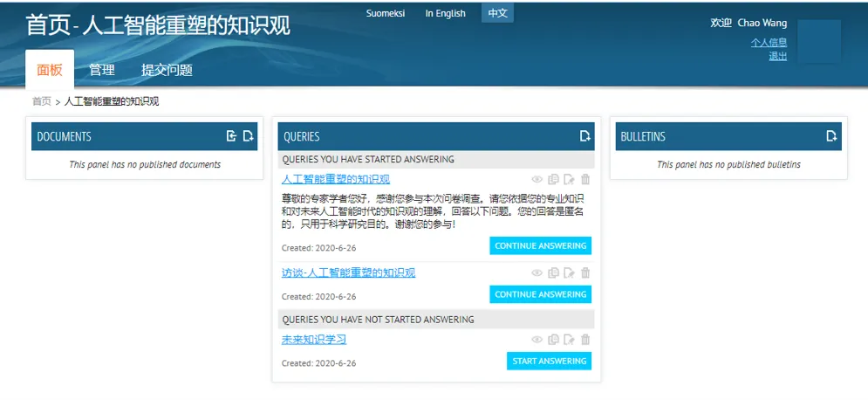Add new document in Documents panel
Screen dimensions: 868x400
(x=248, y=136)
